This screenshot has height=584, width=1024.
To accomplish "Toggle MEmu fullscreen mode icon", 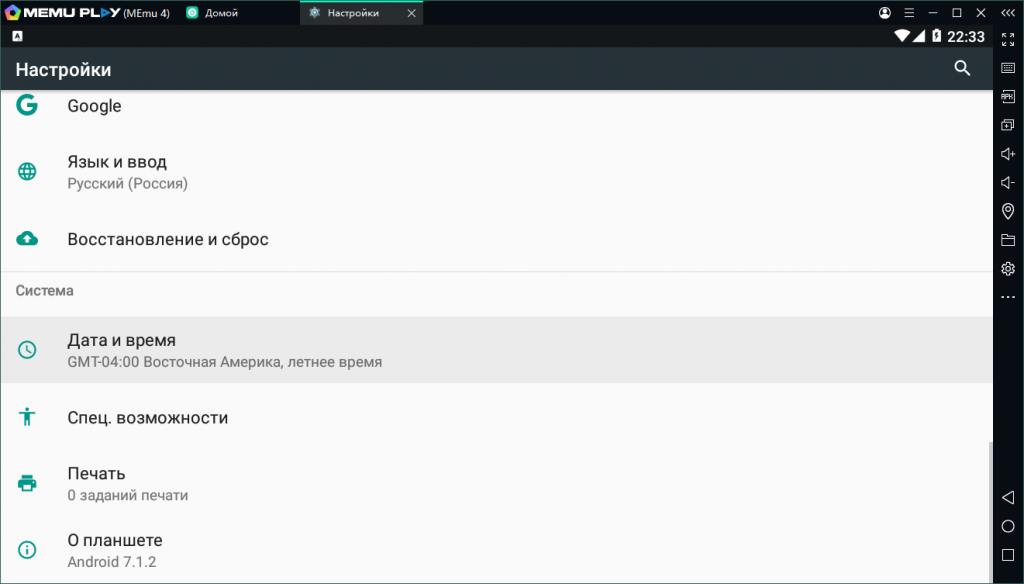I will coord(1008,40).
